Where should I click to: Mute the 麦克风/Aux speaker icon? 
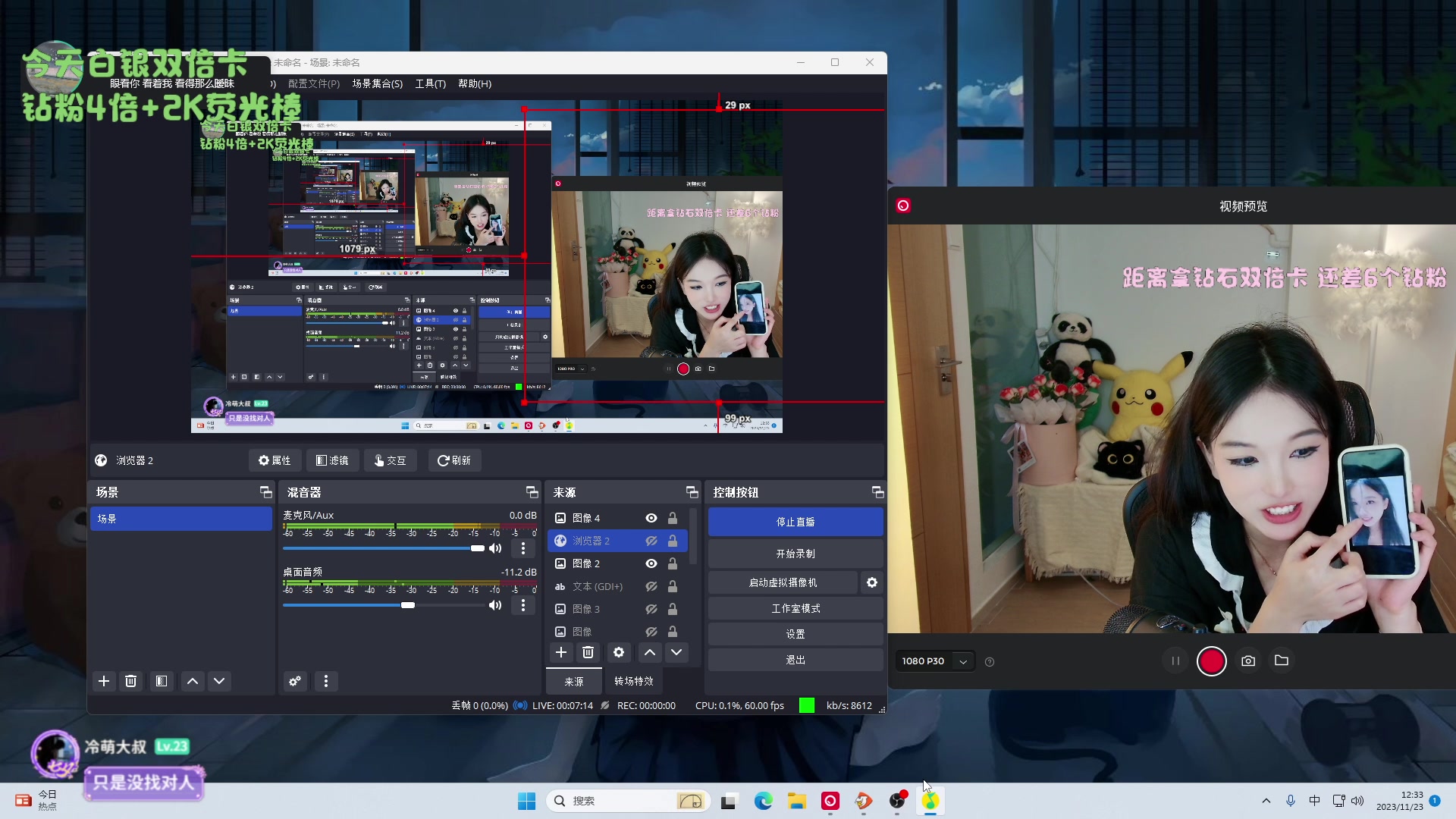495,548
